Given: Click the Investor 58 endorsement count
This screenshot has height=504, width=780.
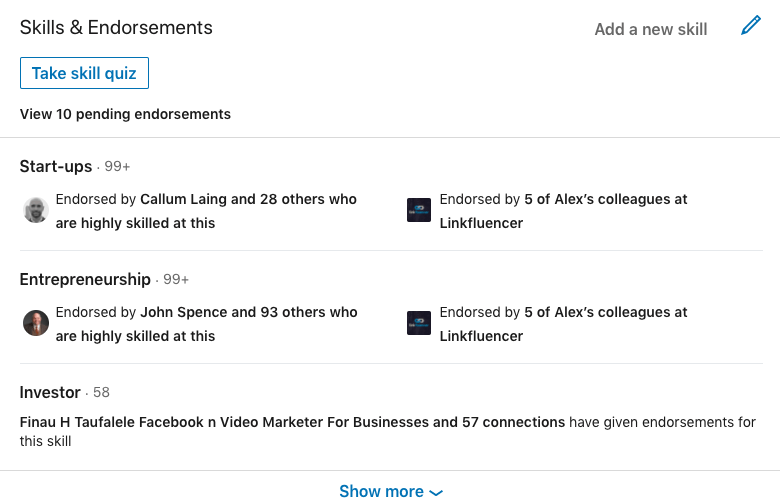Looking at the screenshot, I should 101,392.
